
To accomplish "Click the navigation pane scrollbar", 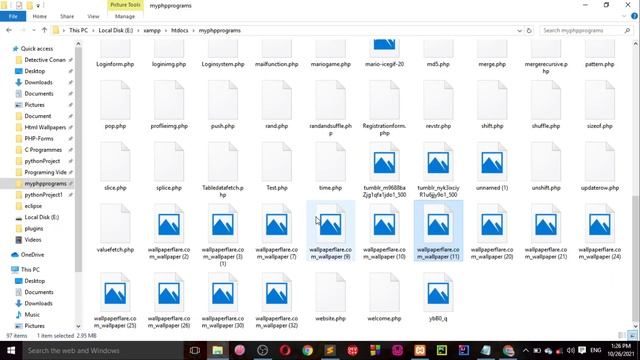I will (x=78, y=159).
